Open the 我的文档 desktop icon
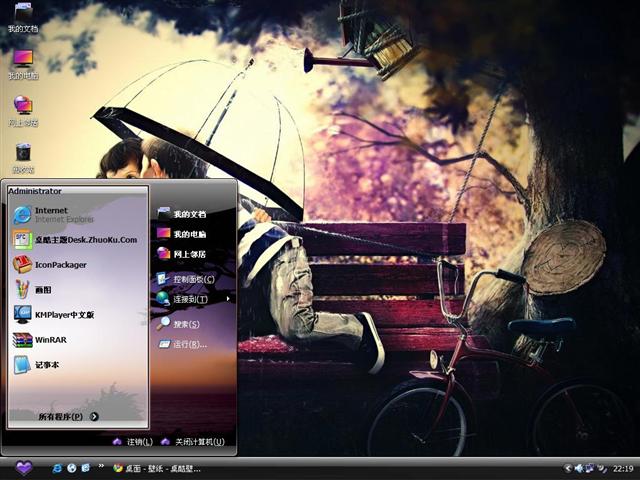This screenshot has height=480, width=640. click(23, 17)
